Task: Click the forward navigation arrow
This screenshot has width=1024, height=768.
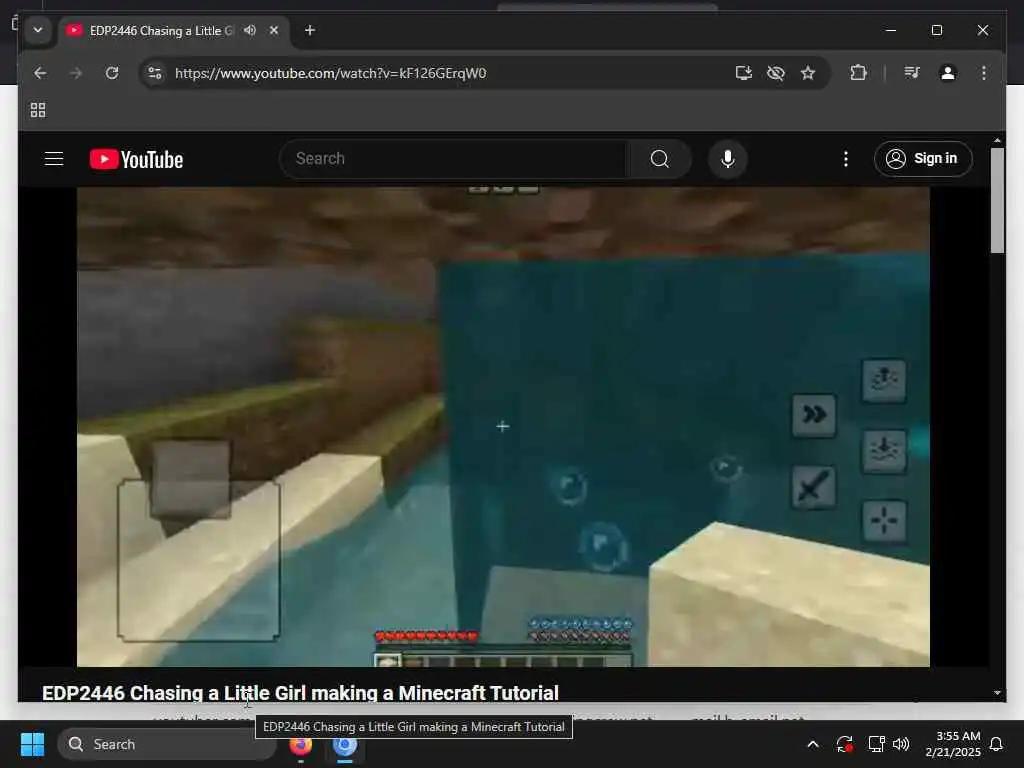Action: (x=76, y=73)
